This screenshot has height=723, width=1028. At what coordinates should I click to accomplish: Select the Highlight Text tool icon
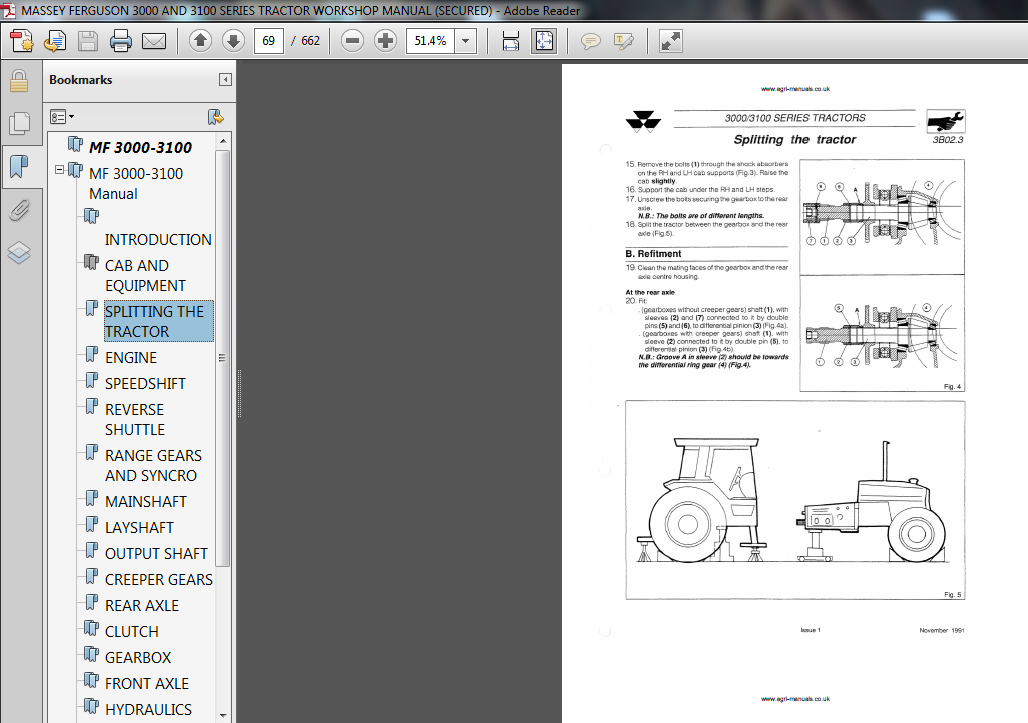pyautogui.click(x=623, y=41)
